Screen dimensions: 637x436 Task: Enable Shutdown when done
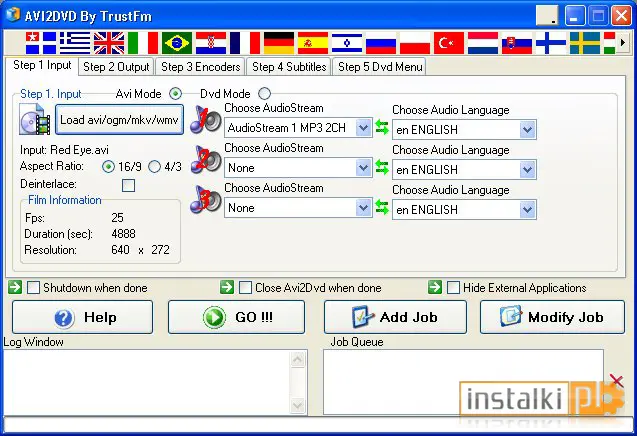point(33,288)
